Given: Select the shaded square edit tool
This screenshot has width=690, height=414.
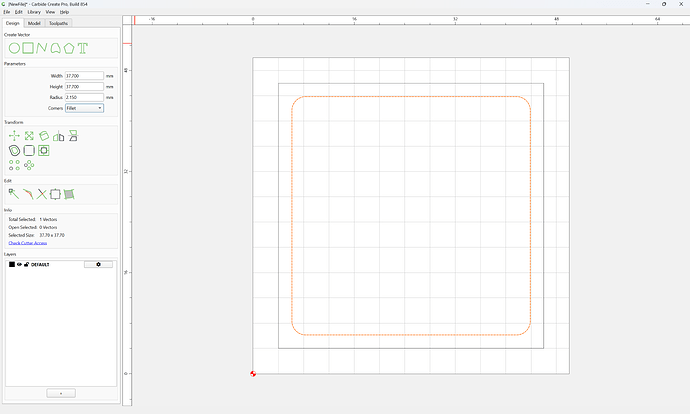Looking at the screenshot, I should (69, 194).
